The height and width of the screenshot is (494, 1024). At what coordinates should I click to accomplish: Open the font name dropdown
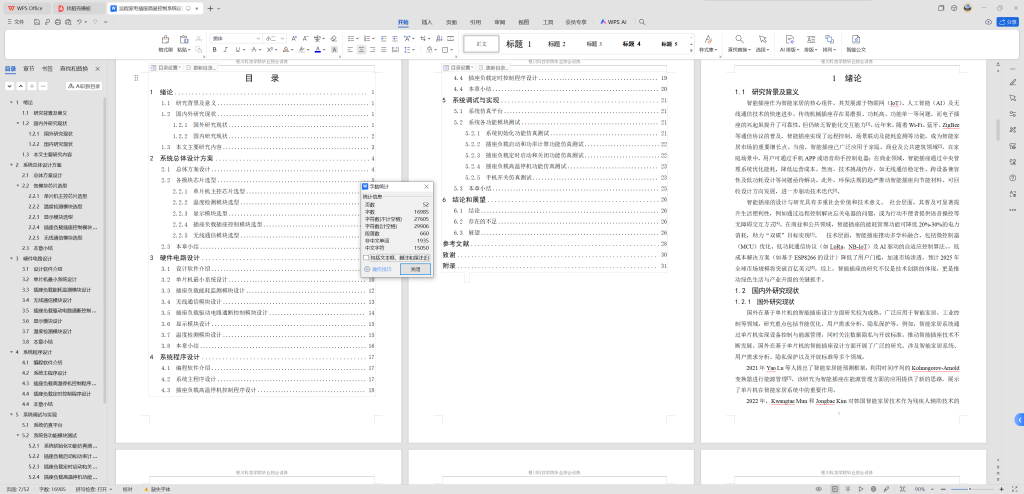coord(259,38)
